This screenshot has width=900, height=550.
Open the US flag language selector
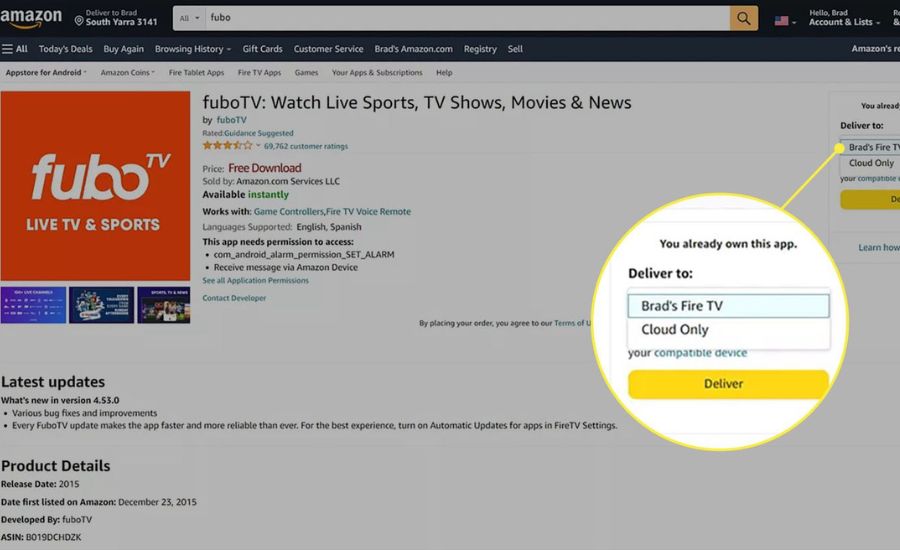pyautogui.click(x=785, y=21)
